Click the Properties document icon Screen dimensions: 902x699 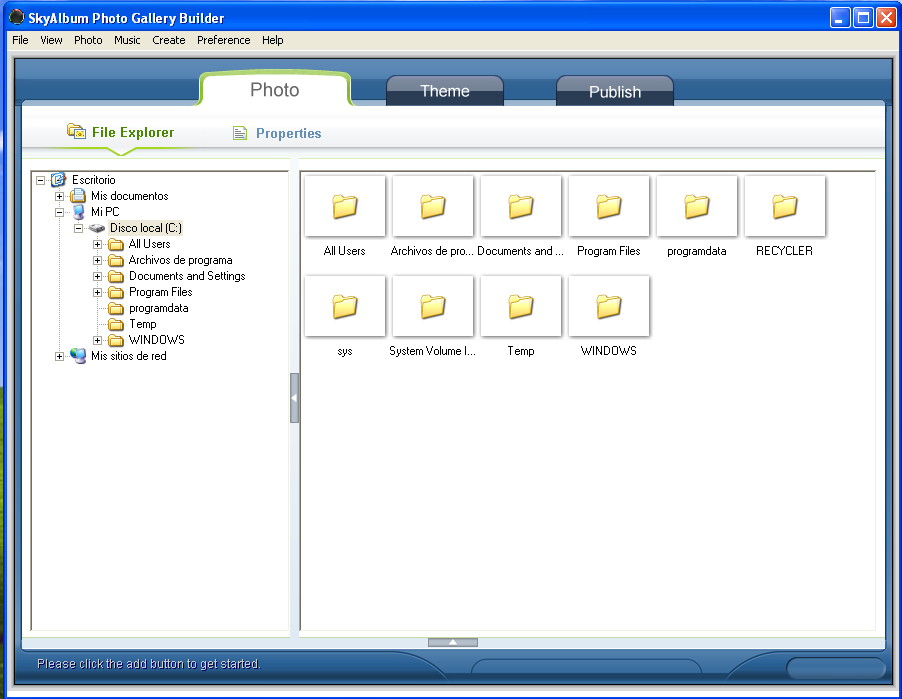(240, 133)
